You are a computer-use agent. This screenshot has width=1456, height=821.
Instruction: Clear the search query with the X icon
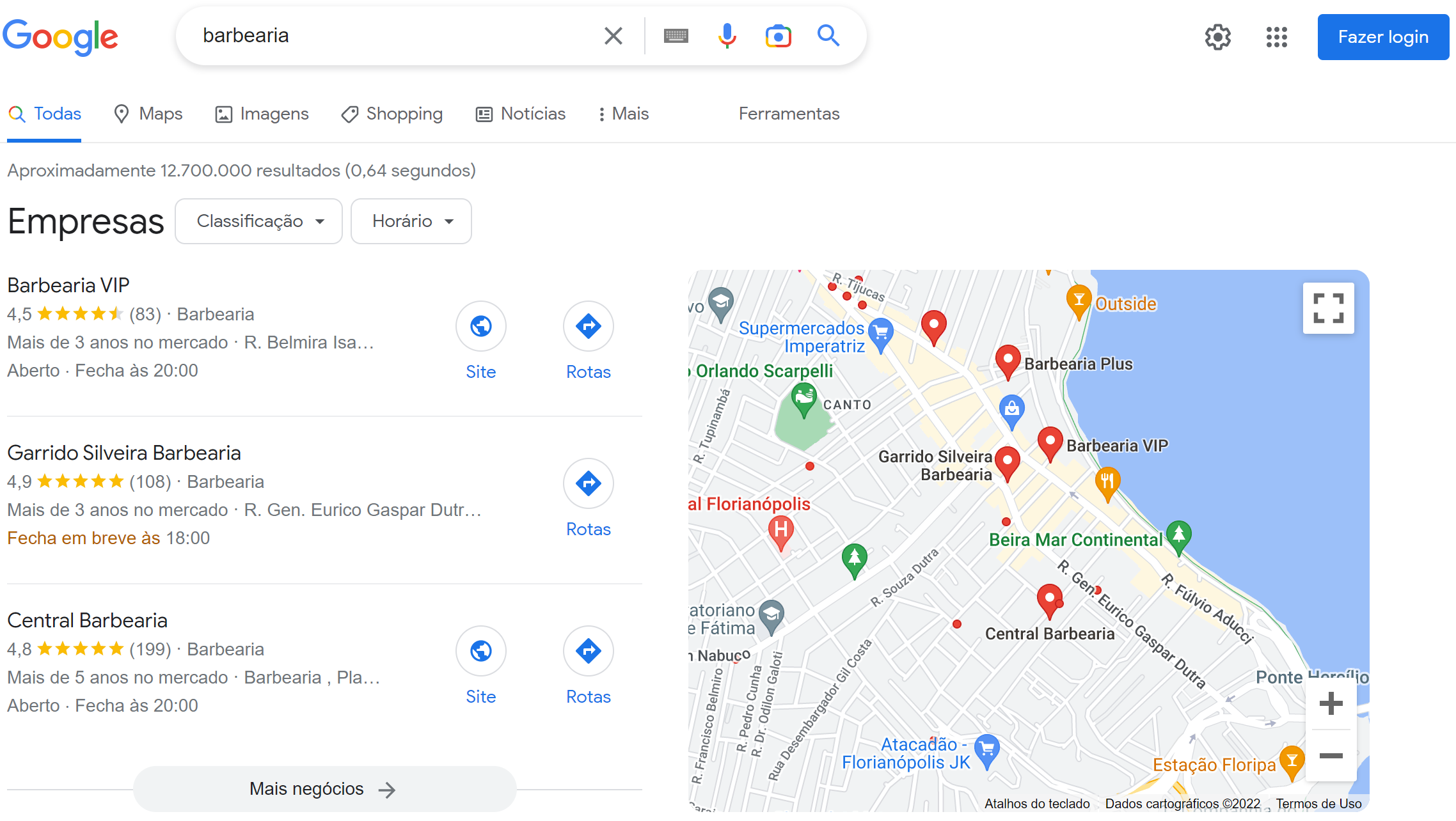[613, 36]
